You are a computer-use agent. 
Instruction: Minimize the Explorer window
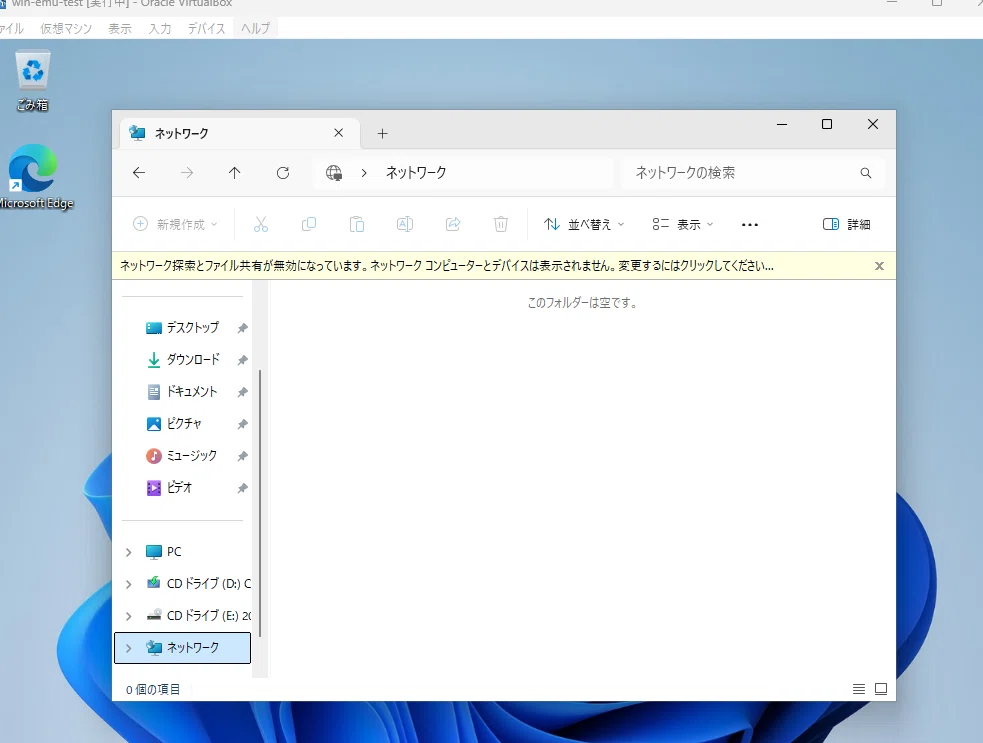[782, 124]
